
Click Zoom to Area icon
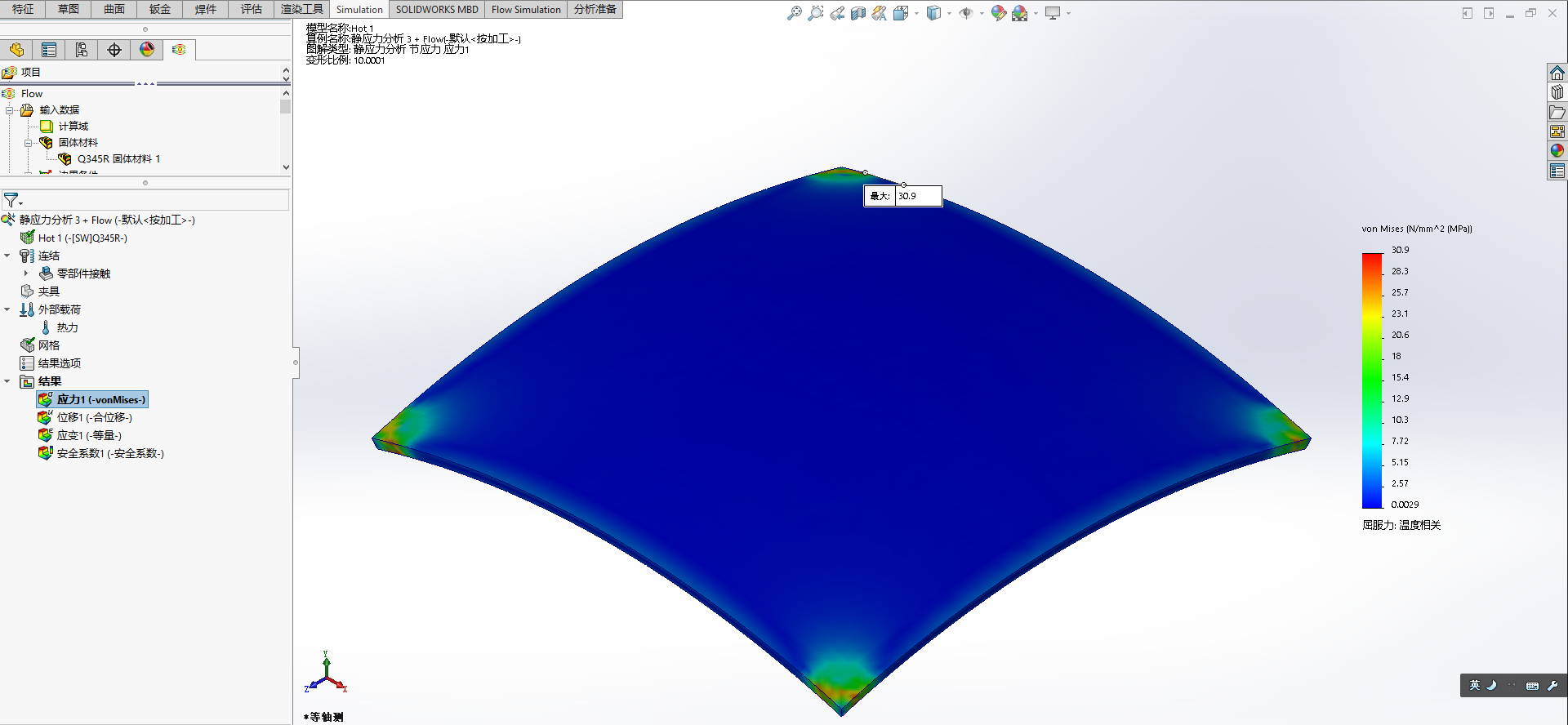tap(815, 13)
